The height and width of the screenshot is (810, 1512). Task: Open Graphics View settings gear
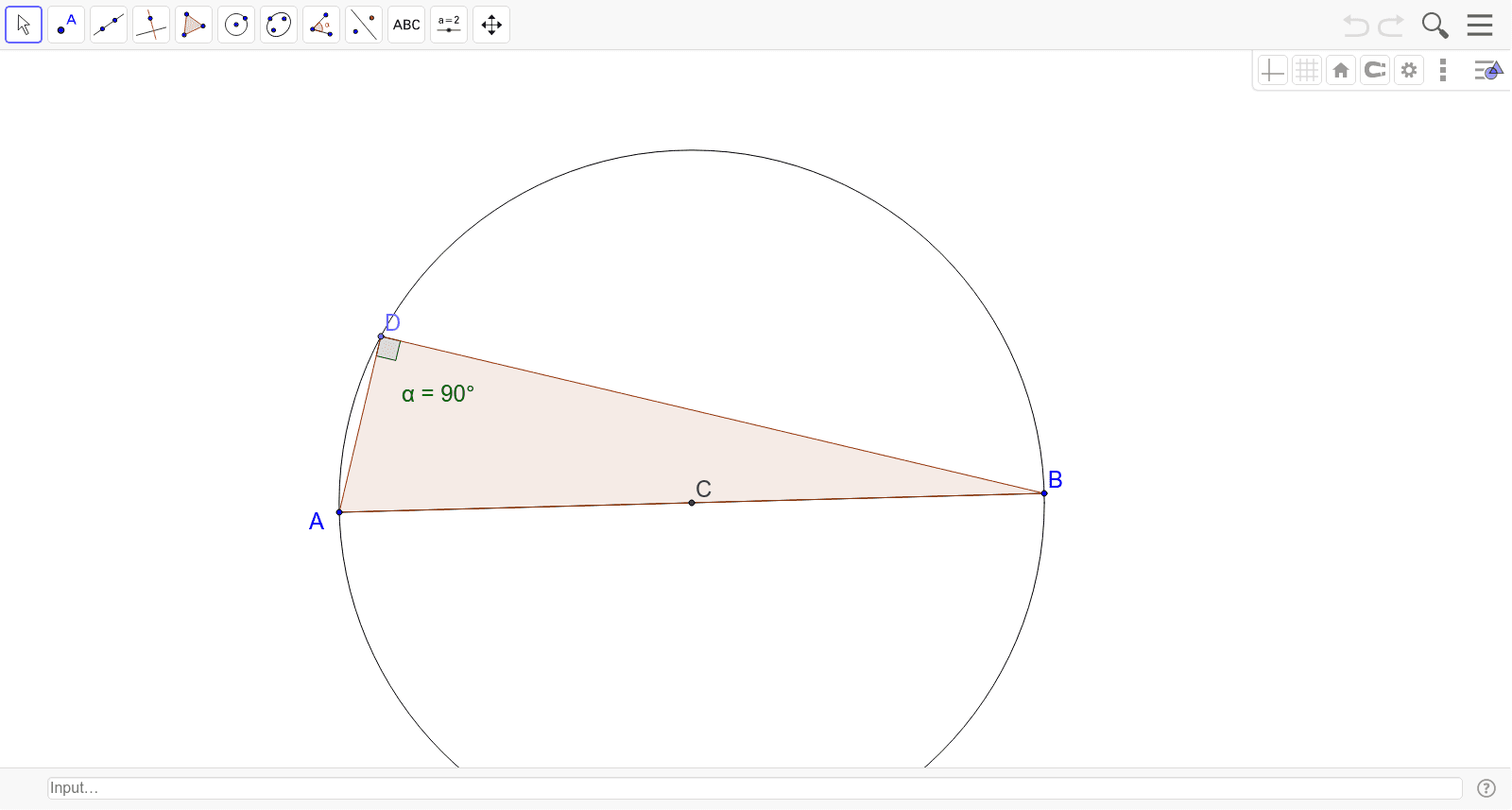(1409, 70)
